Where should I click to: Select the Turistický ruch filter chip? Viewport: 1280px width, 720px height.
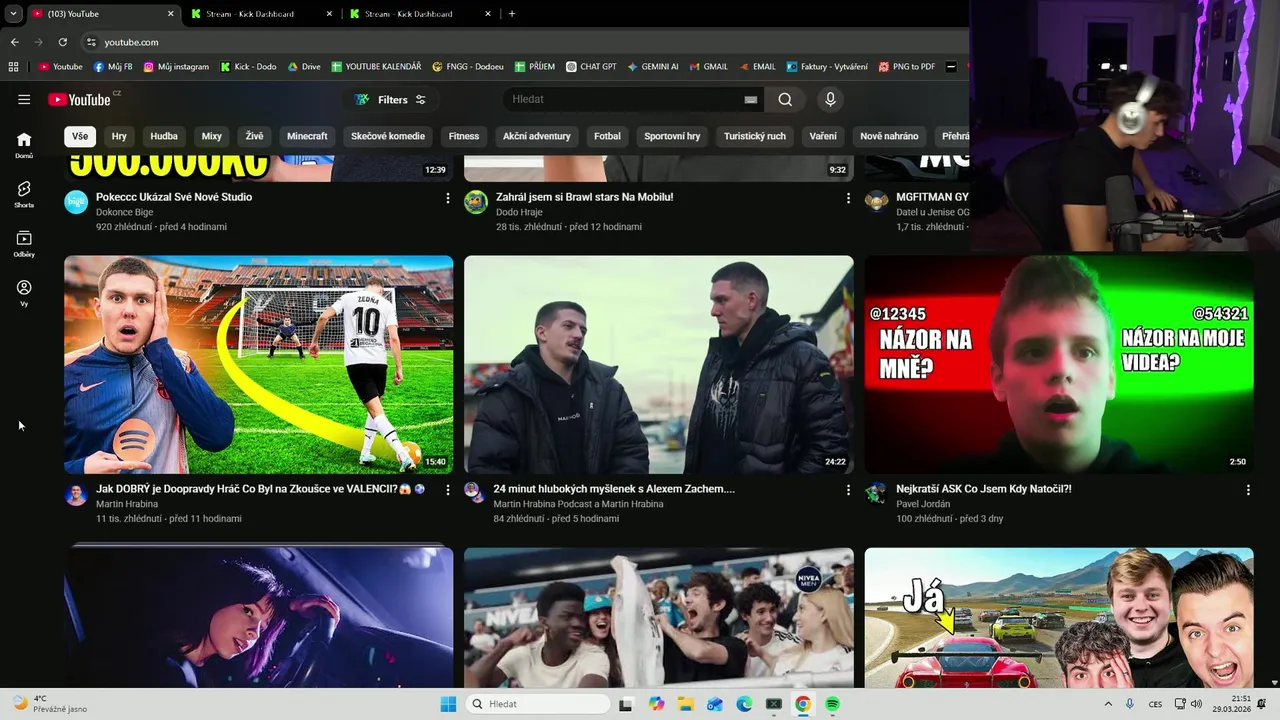click(755, 136)
